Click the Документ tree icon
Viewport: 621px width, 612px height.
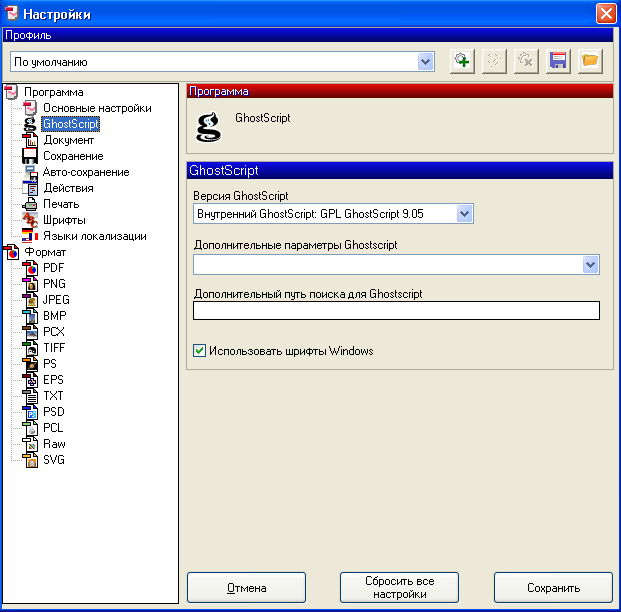tap(30, 140)
